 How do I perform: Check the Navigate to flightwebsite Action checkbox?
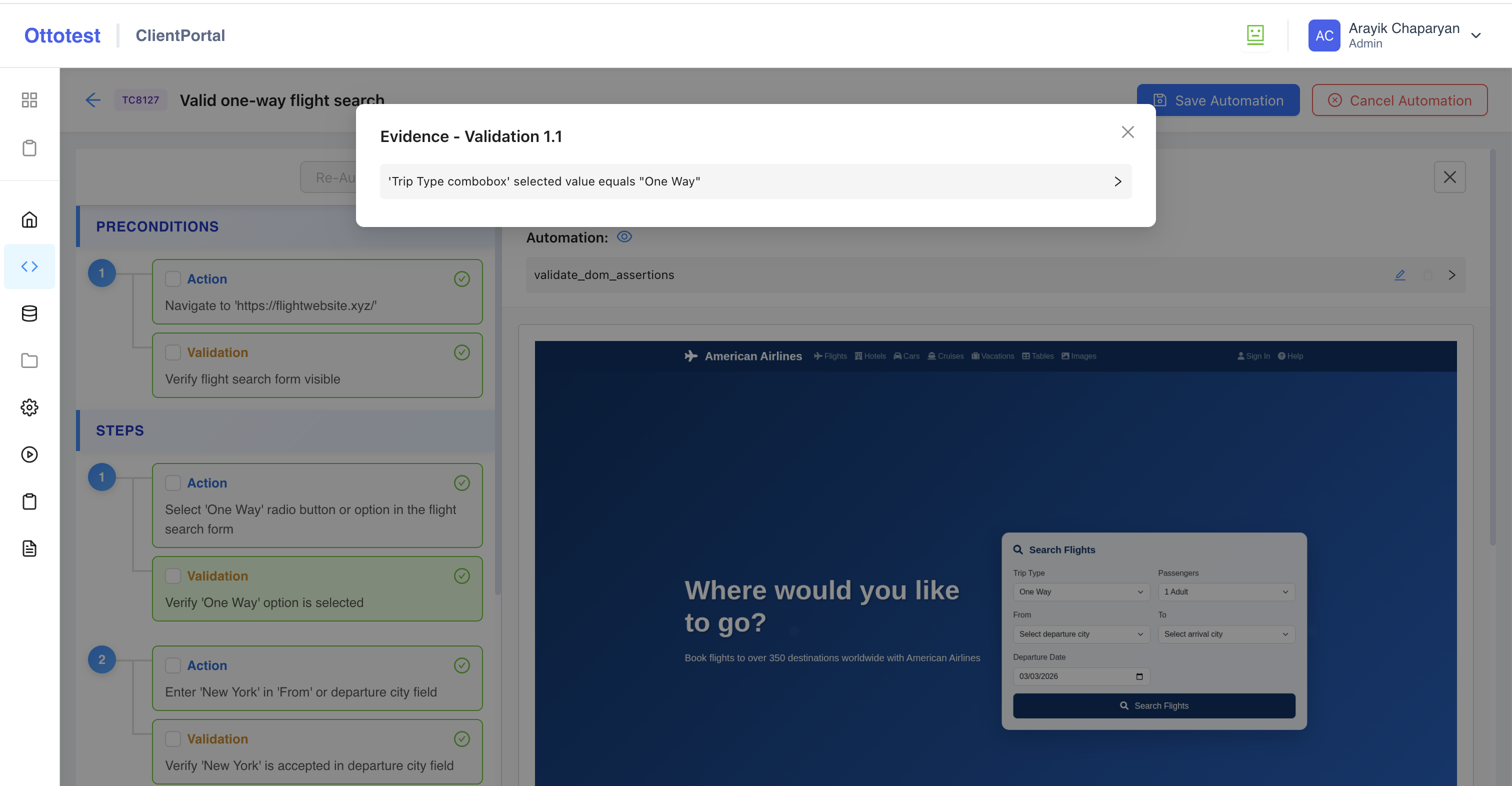[x=172, y=279]
